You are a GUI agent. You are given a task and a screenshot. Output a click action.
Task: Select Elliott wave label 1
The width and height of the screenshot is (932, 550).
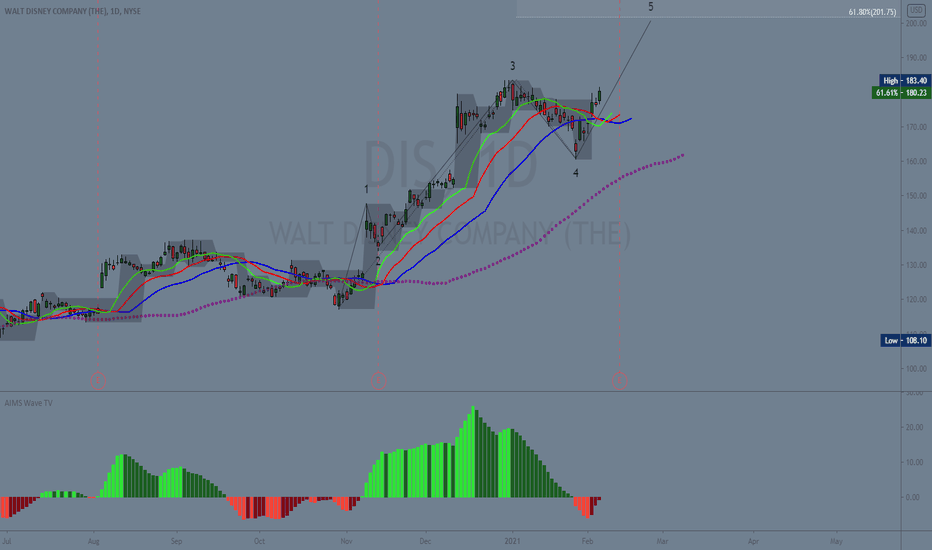point(366,189)
